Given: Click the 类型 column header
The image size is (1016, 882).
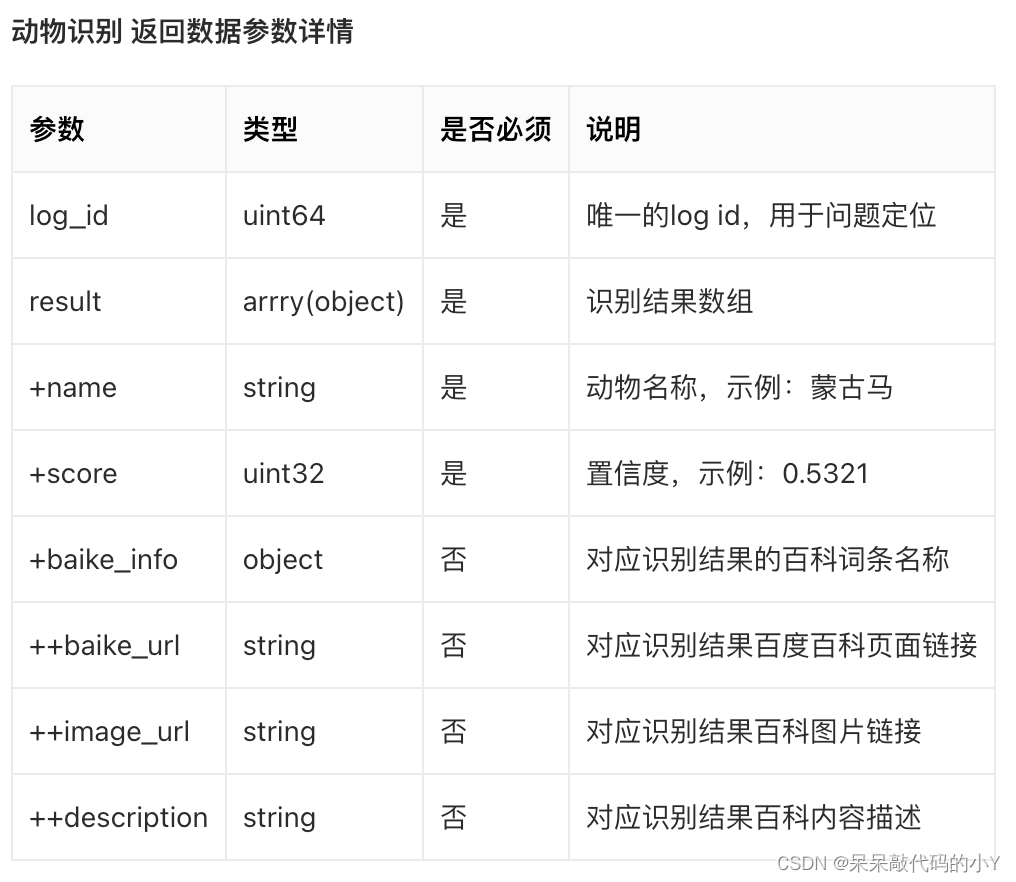Looking at the screenshot, I should (x=270, y=129).
